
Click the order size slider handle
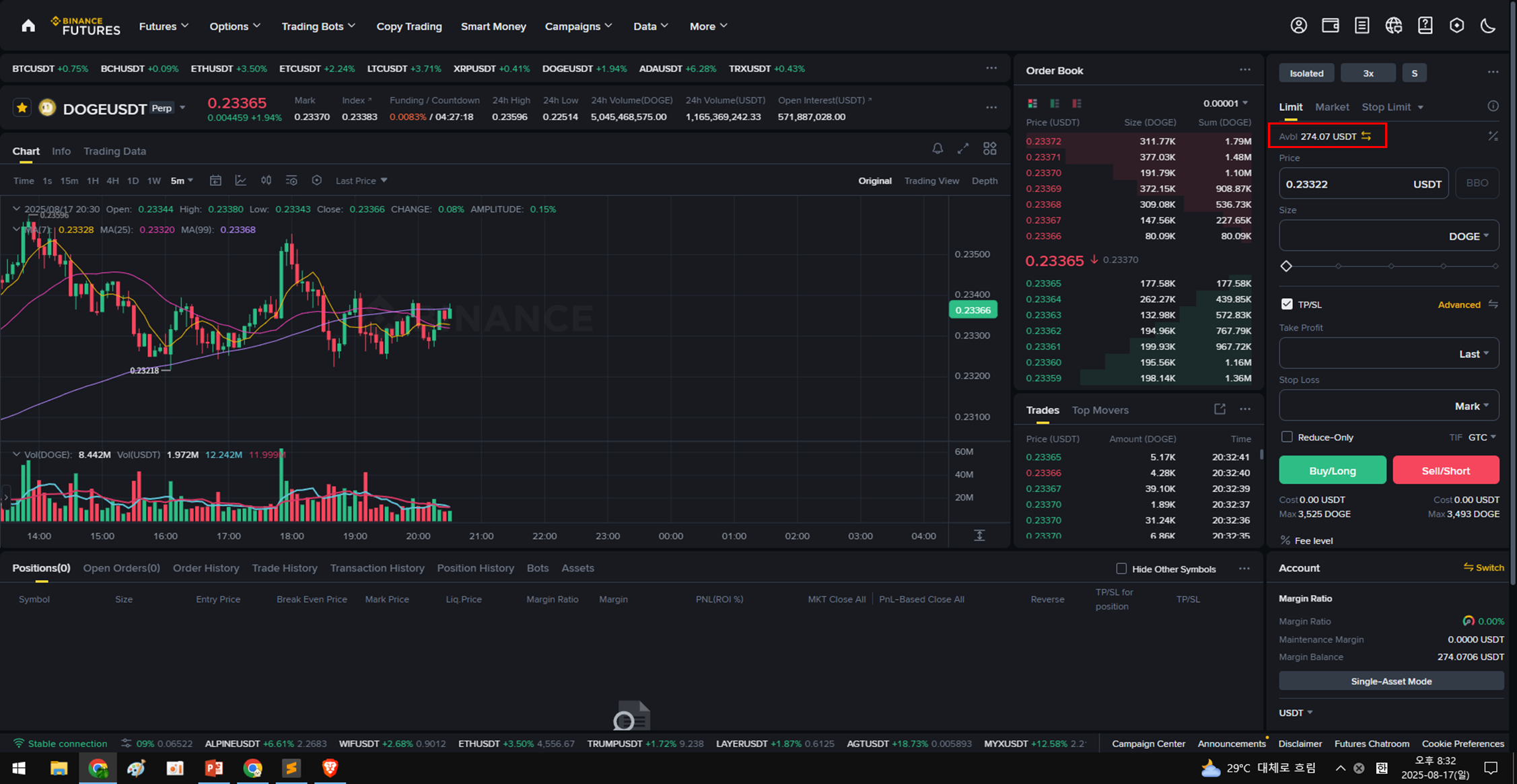[x=1286, y=266]
